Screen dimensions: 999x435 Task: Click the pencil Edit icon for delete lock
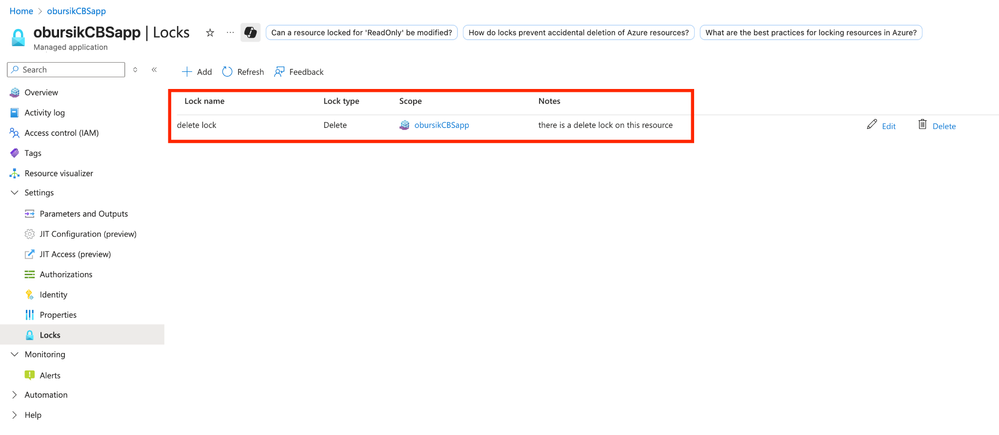(x=872, y=125)
